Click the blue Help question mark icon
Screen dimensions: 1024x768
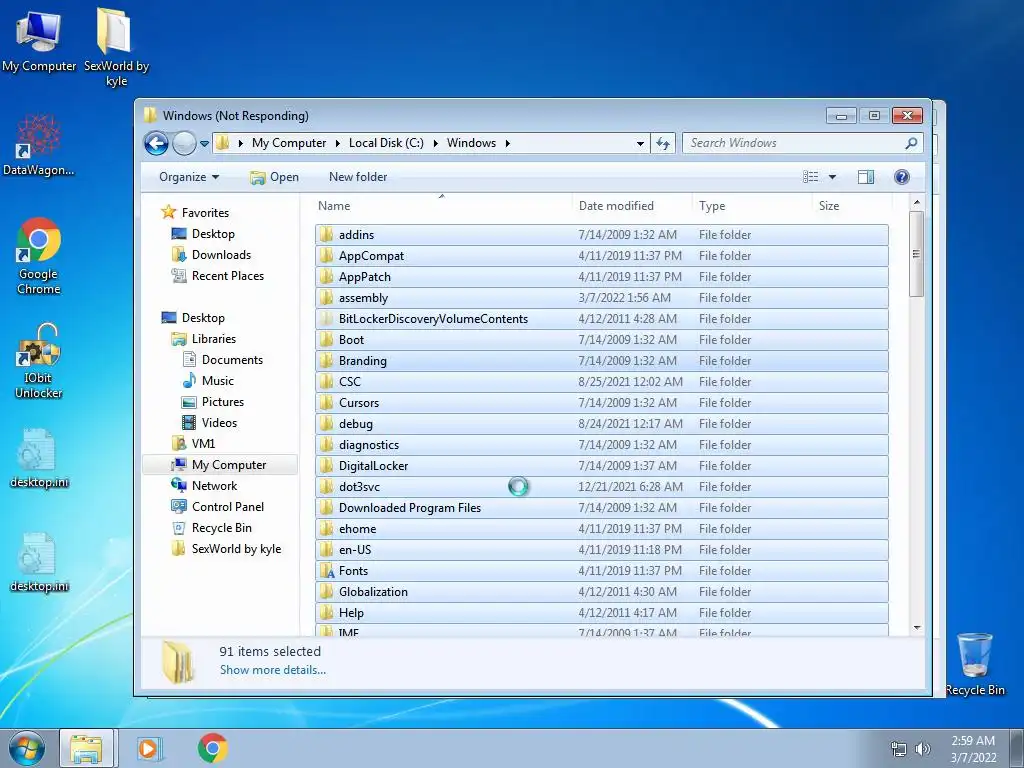coord(902,177)
